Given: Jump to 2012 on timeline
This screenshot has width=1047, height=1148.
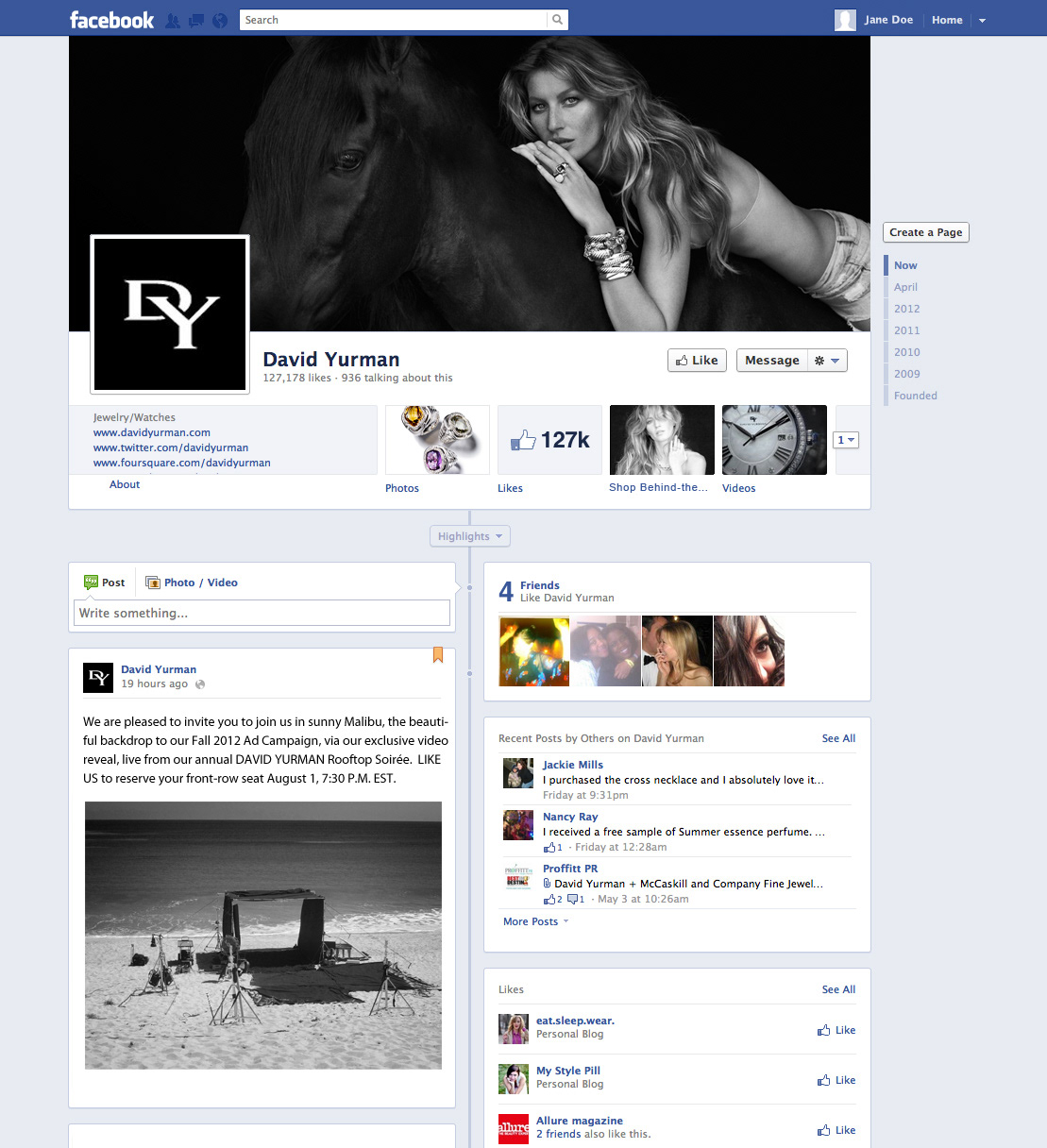Looking at the screenshot, I should pos(906,309).
